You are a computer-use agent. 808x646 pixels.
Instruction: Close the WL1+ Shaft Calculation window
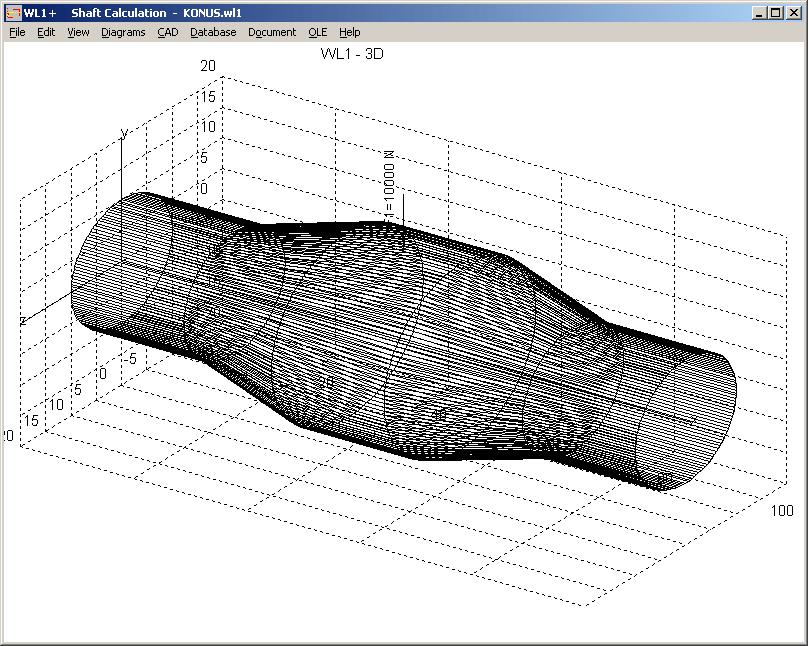(x=794, y=12)
